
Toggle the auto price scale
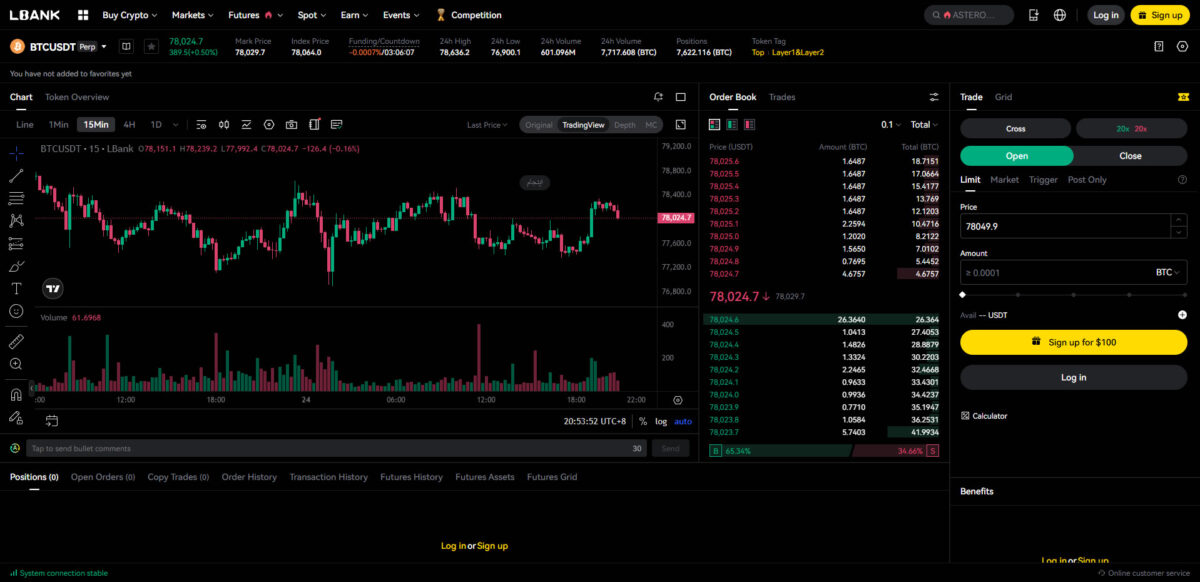point(683,421)
